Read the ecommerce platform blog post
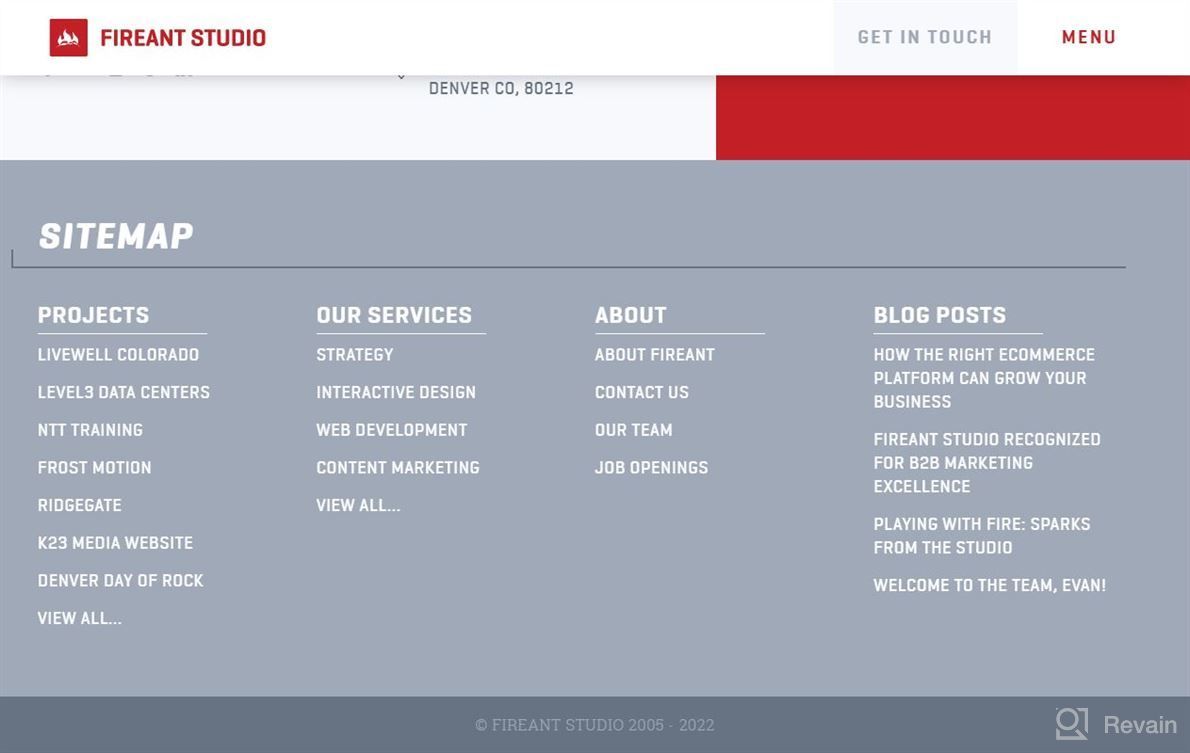Screen dimensions: 1190x753 [984, 378]
